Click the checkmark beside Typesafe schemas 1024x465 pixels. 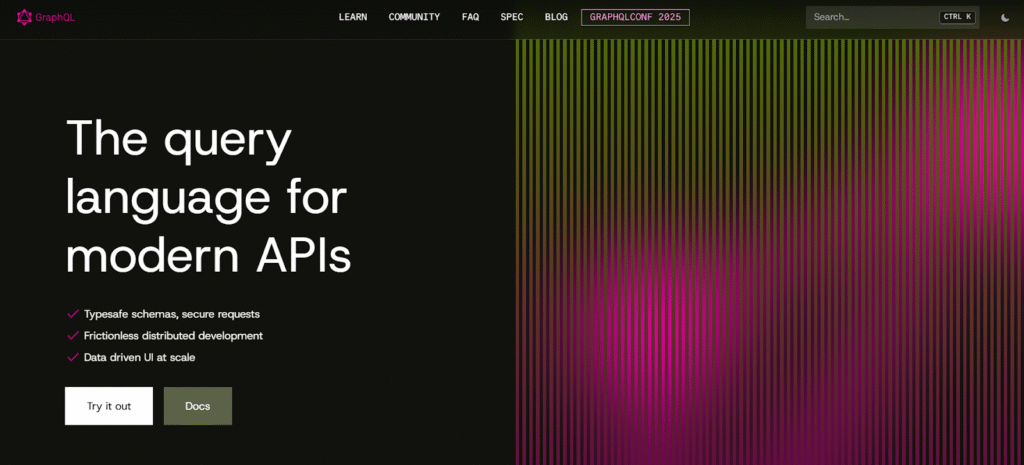click(72, 314)
